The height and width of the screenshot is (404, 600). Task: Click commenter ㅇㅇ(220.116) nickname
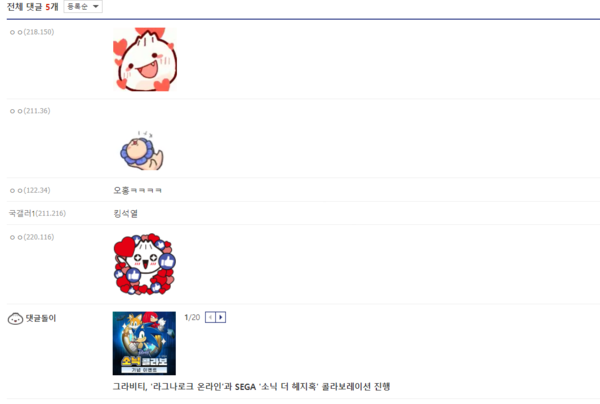tap(32, 237)
